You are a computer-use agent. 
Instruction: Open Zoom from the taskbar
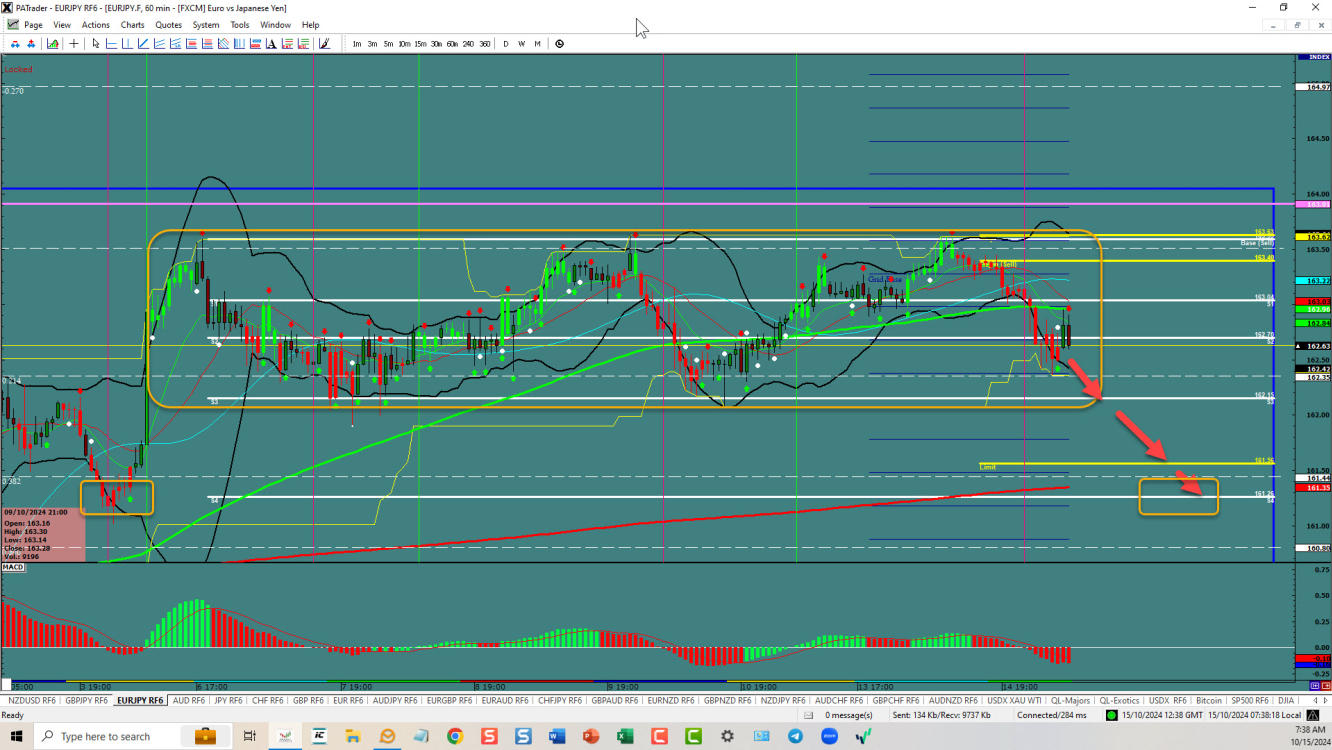coord(829,736)
